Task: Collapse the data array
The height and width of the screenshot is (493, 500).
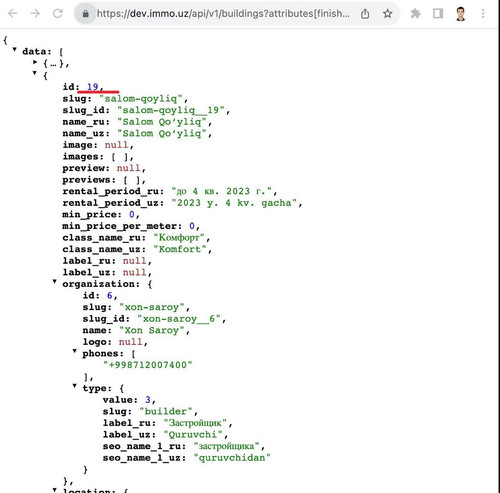Action: (x=15, y=50)
